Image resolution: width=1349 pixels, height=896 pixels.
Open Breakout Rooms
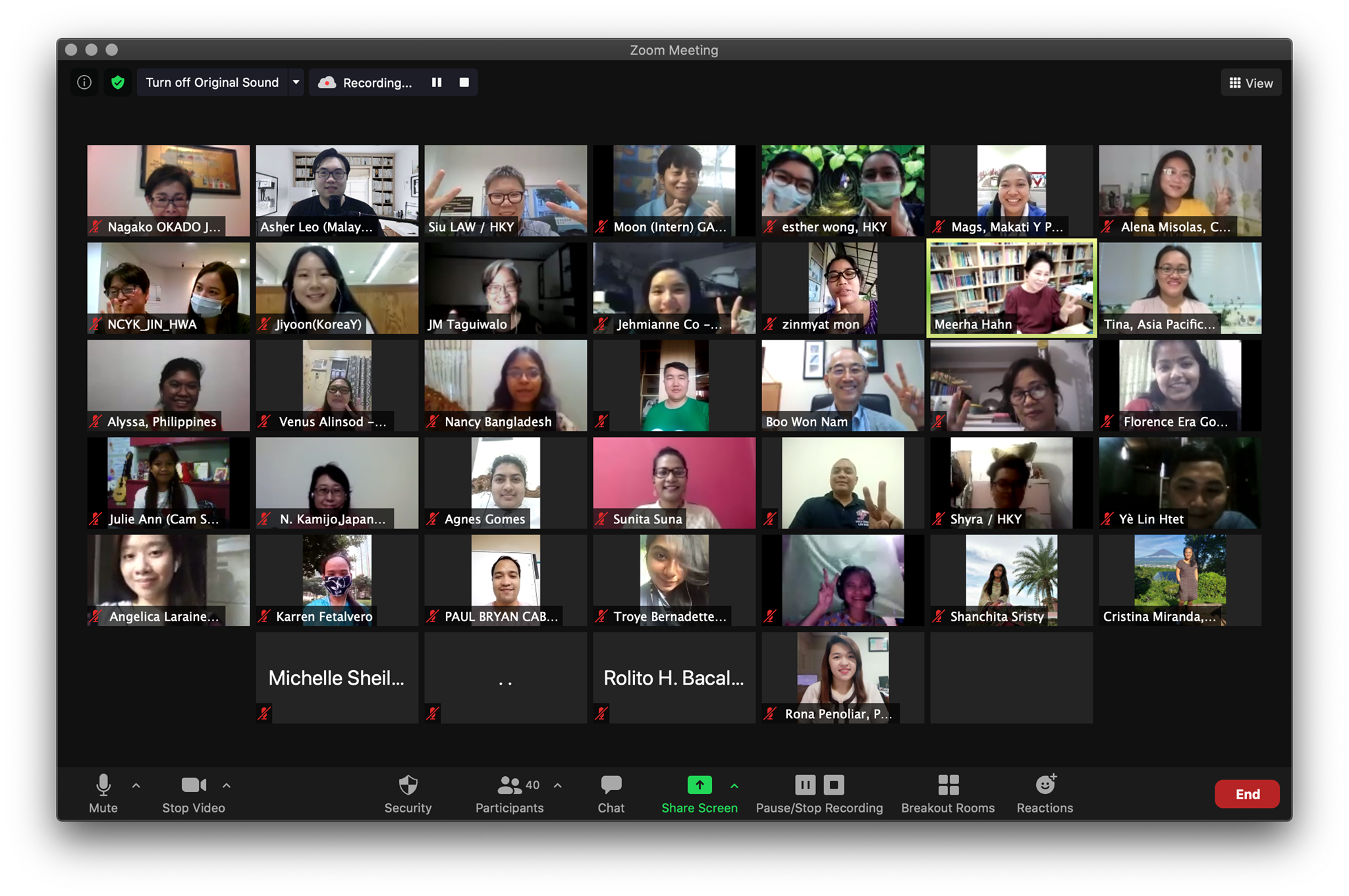coord(948,793)
